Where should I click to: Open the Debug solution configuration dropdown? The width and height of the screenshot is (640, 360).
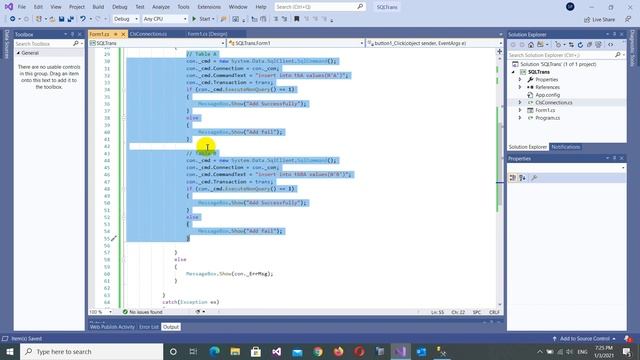point(126,19)
